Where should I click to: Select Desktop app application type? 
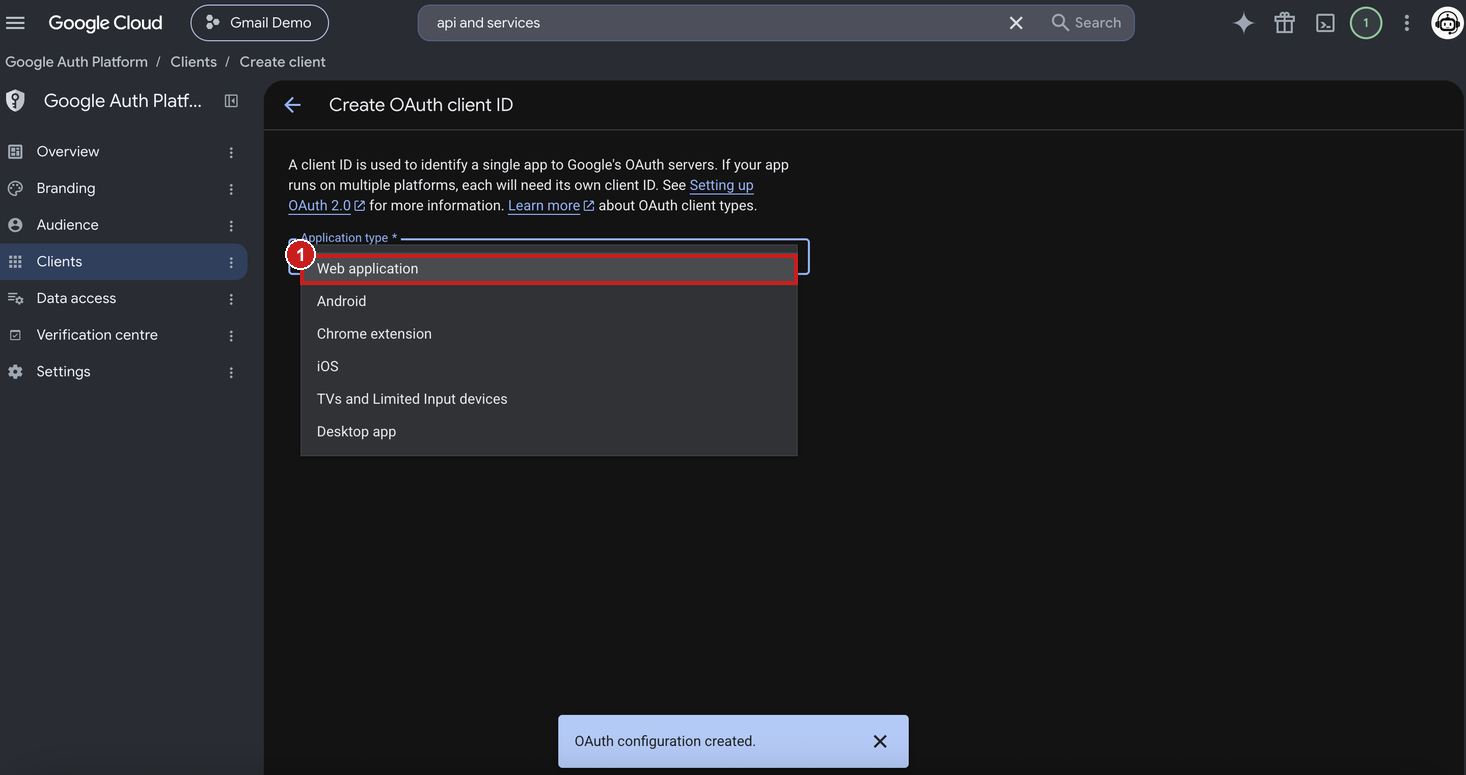pos(549,432)
